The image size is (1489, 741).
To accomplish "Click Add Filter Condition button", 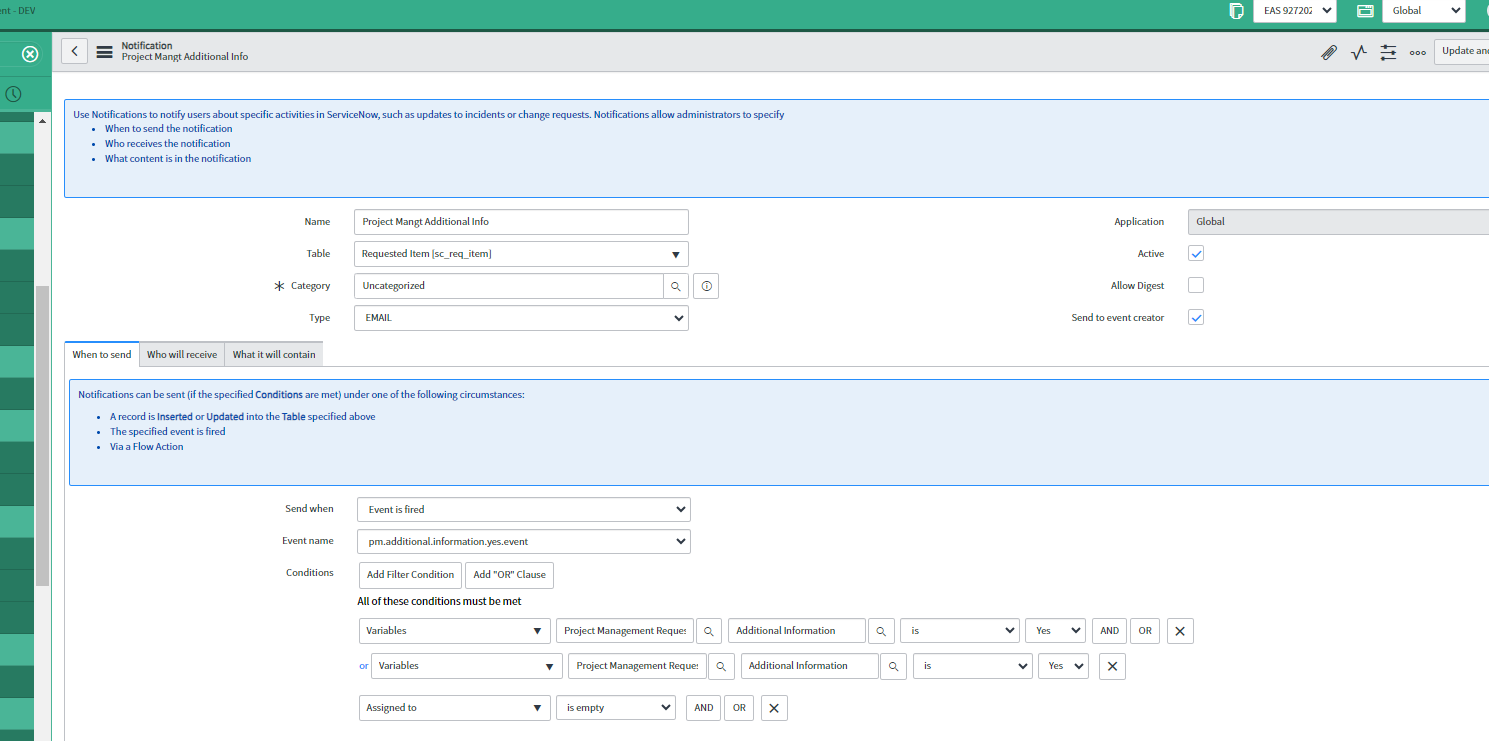I will (x=410, y=575).
